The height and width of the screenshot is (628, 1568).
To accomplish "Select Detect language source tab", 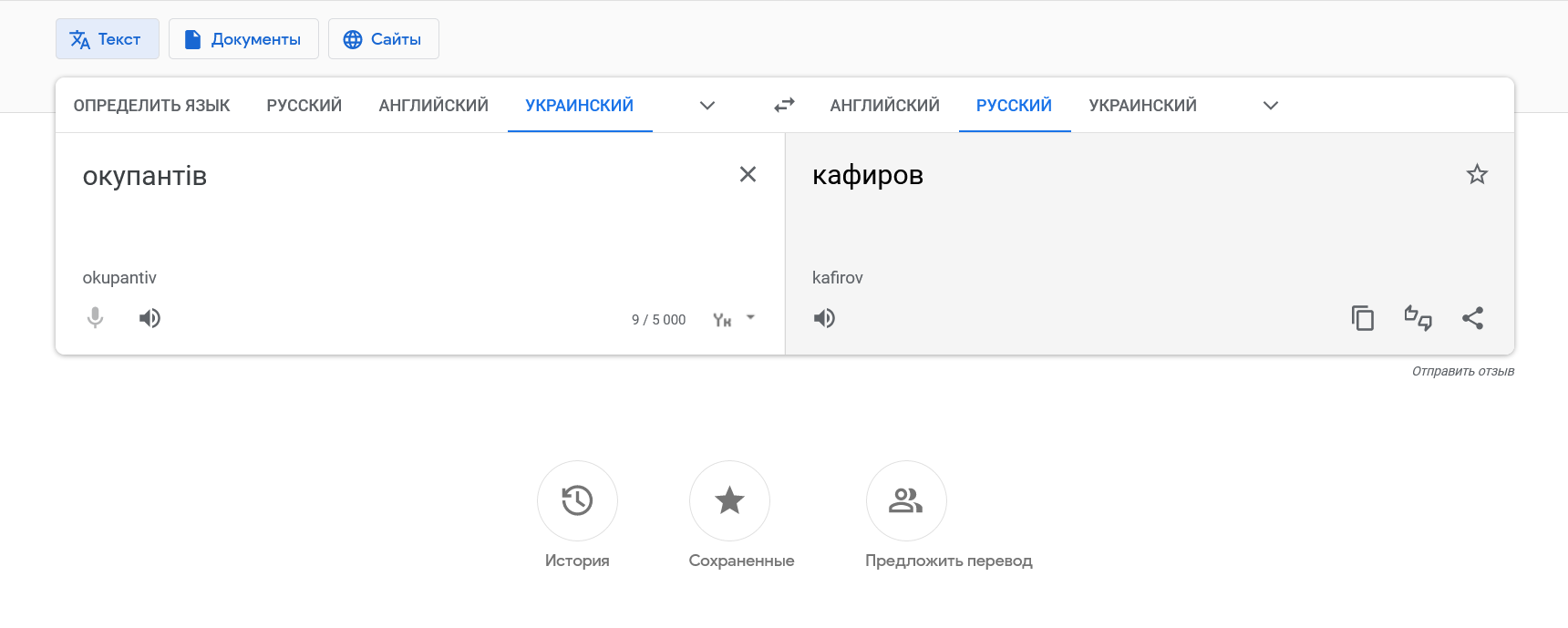I will [x=151, y=106].
